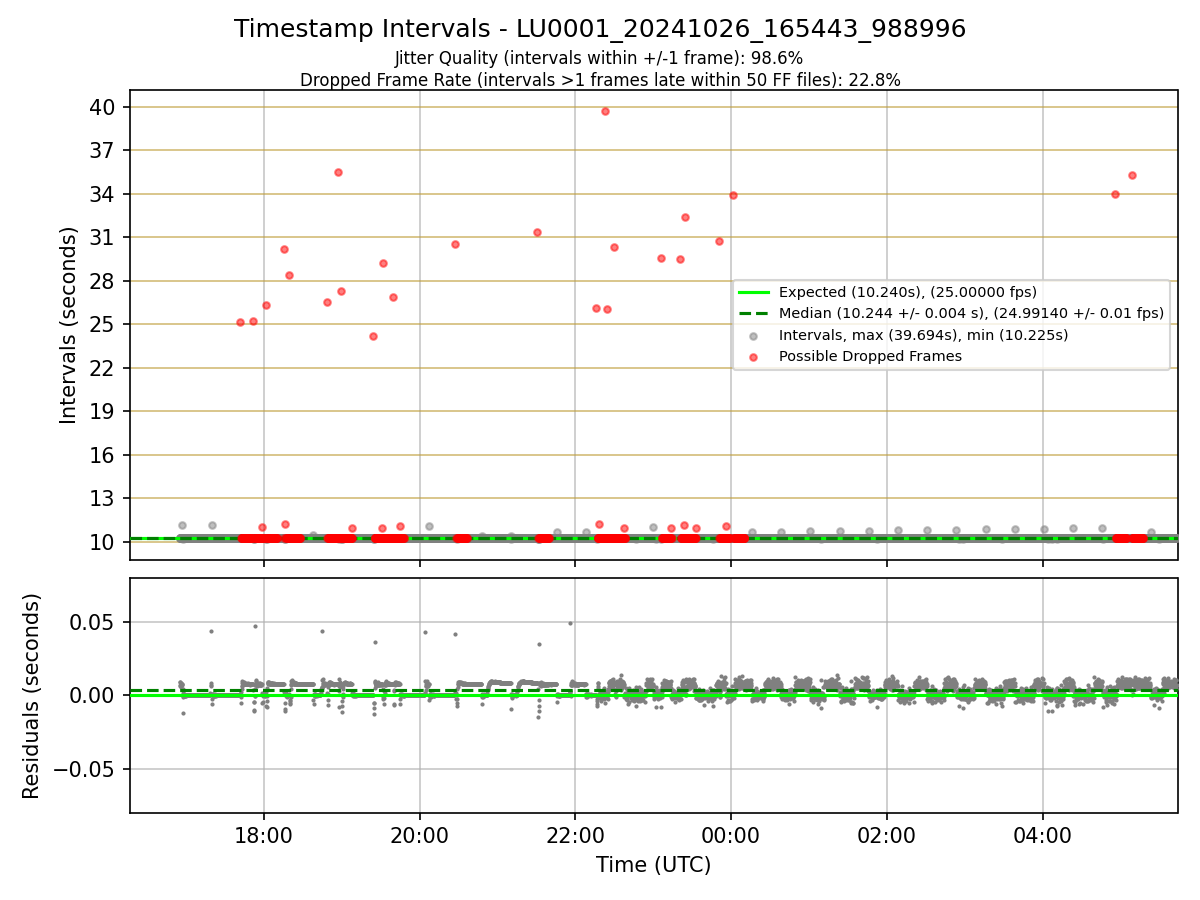Click the y-axis tick label '34'
Screen dimensions: 1200x900
tap(103, 194)
